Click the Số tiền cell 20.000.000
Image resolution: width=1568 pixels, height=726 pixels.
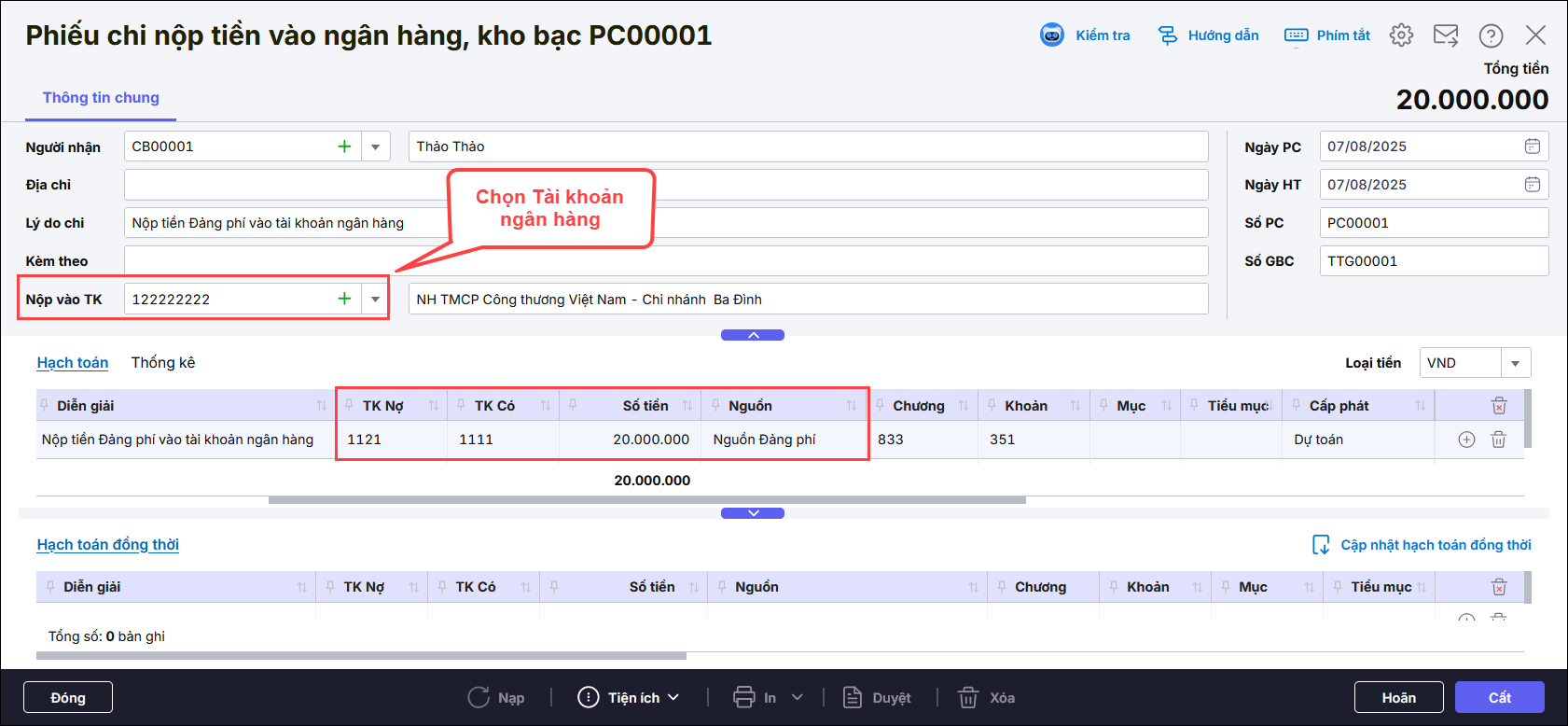coord(630,440)
